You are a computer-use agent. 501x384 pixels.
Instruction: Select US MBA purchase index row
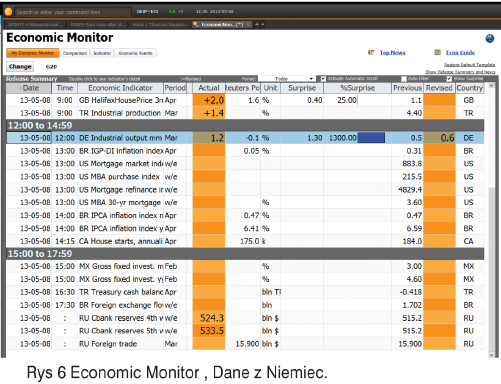[245, 177]
